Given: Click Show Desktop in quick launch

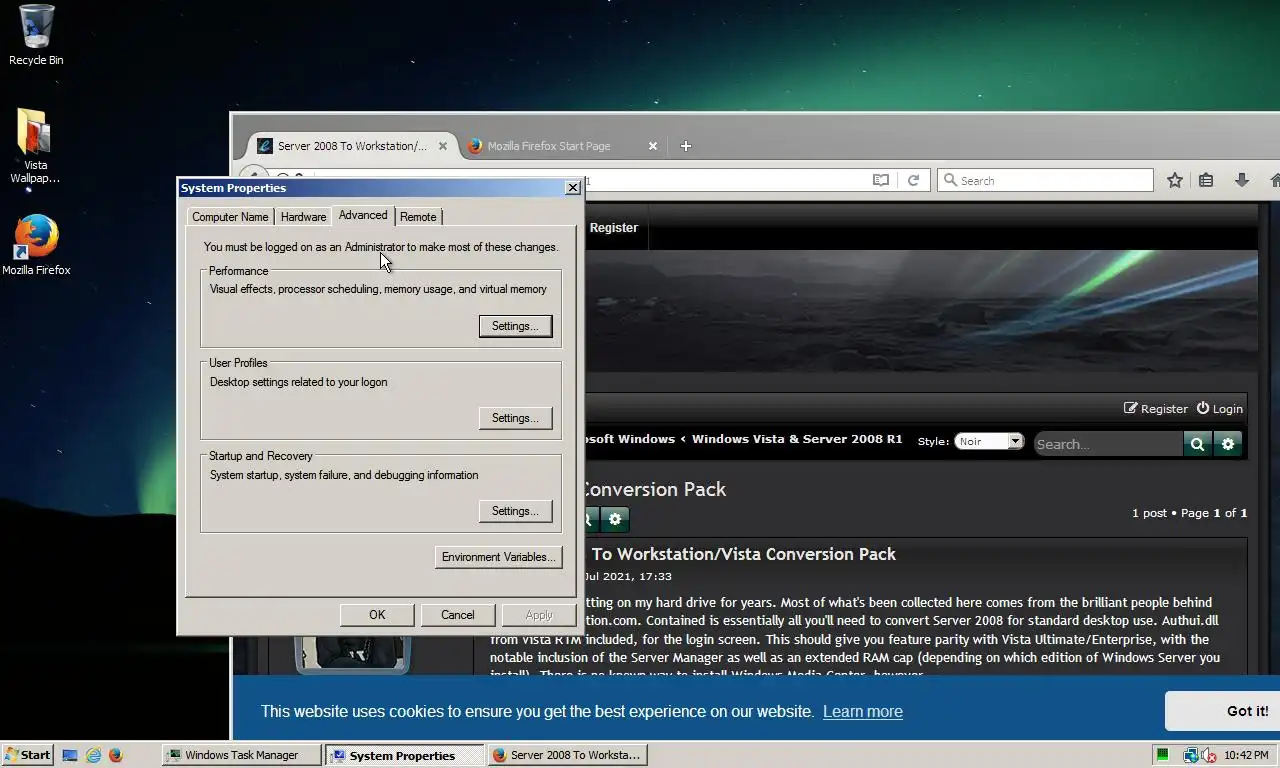Looking at the screenshot, I should click(70, 755).
